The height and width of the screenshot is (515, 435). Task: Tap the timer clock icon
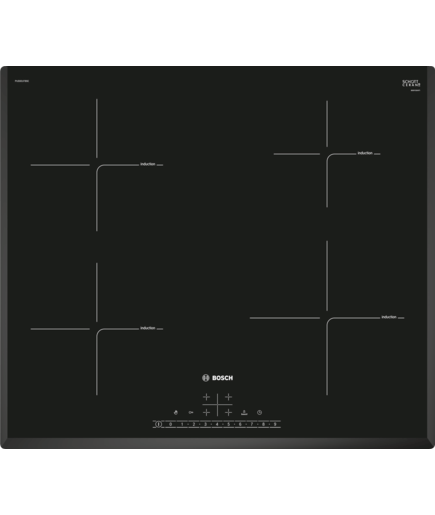point(259,413)
